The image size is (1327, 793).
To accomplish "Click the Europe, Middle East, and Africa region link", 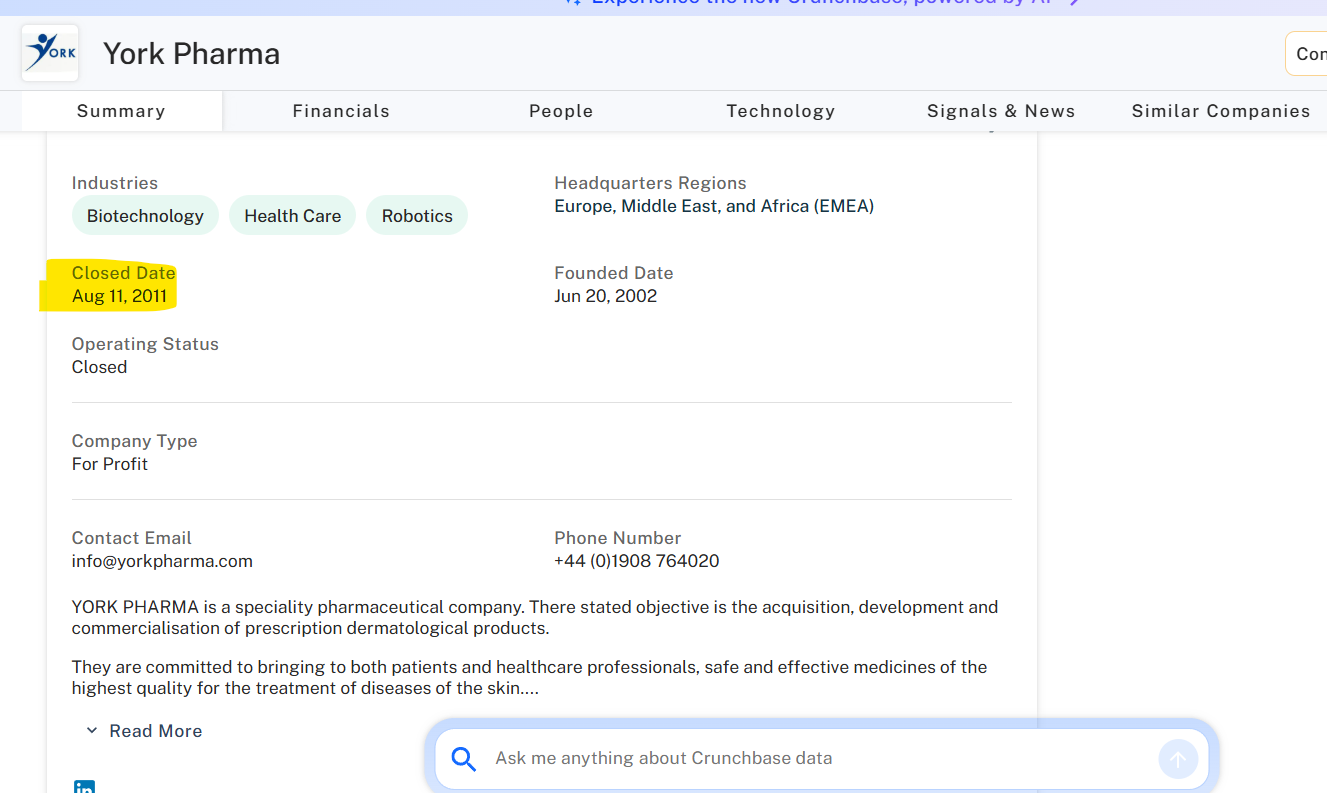I will tap(714, 206).
